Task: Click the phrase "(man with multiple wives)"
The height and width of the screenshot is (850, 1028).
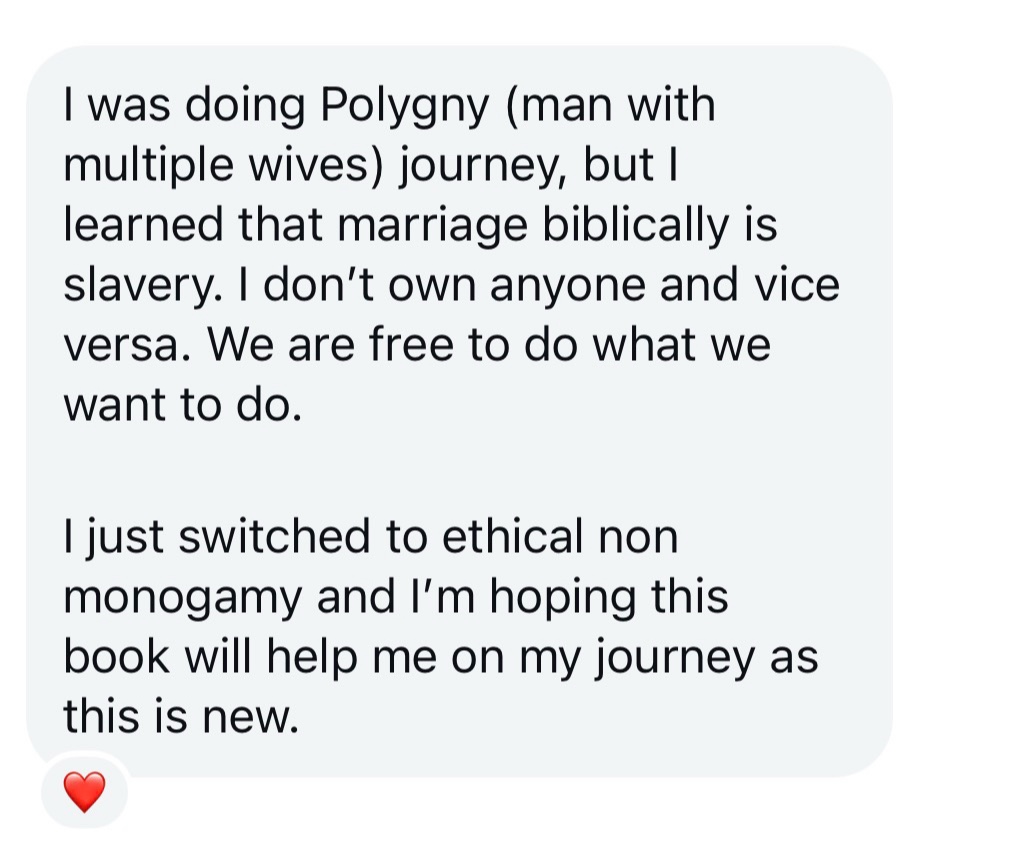Action: point(389,135)
